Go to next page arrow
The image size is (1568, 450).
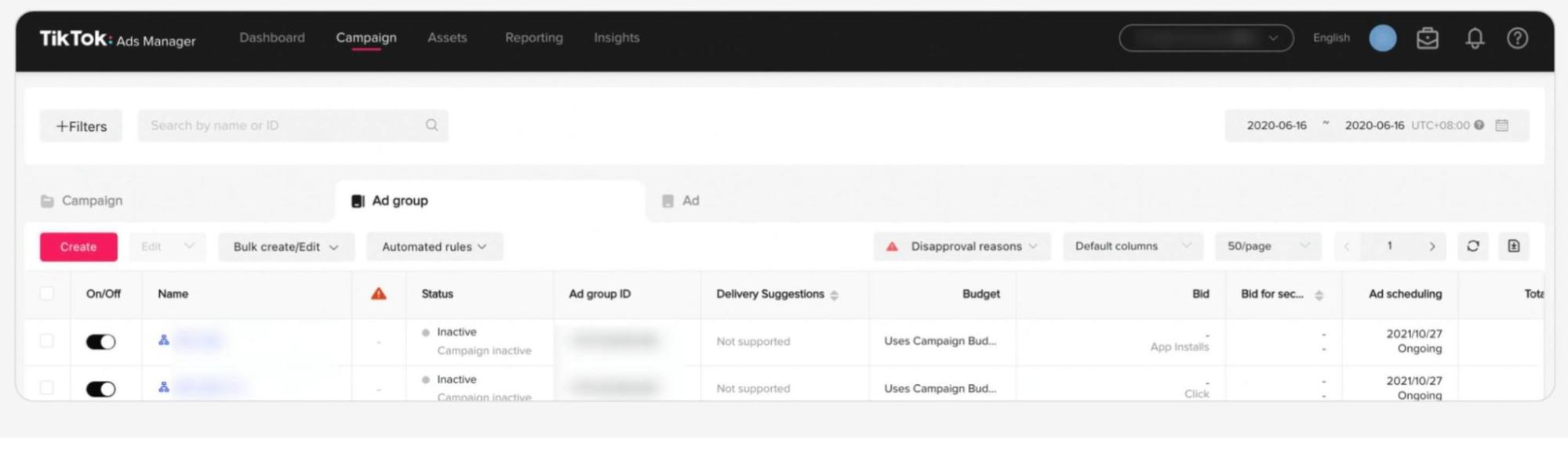(1432, 246)
